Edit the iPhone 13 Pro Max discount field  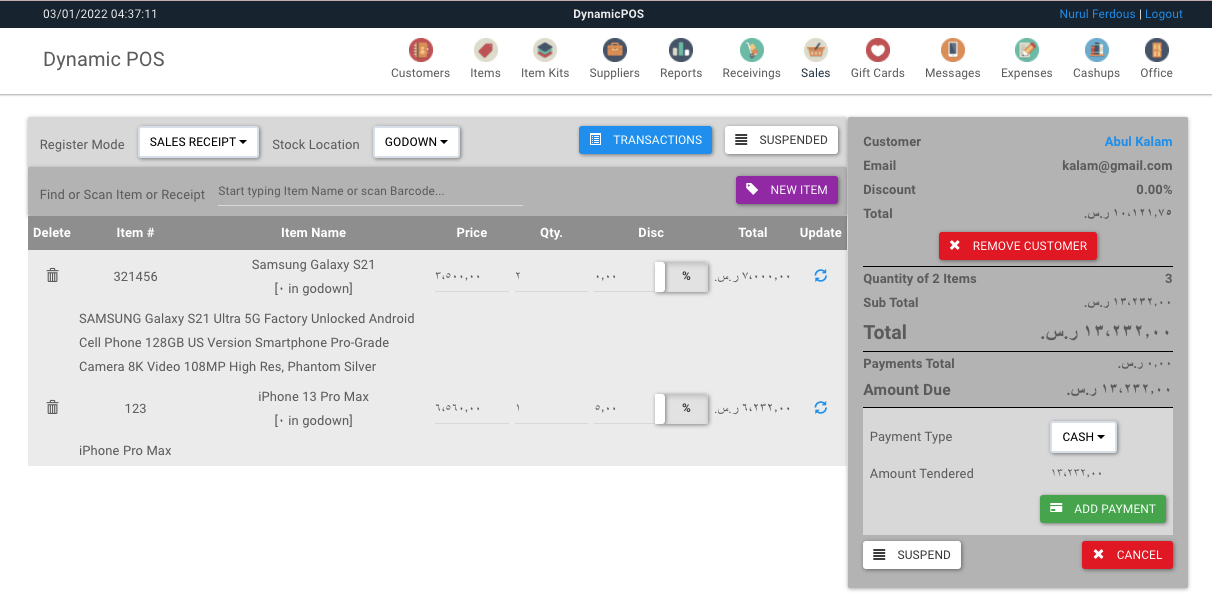pyautogui.click(x=624, y=408)
